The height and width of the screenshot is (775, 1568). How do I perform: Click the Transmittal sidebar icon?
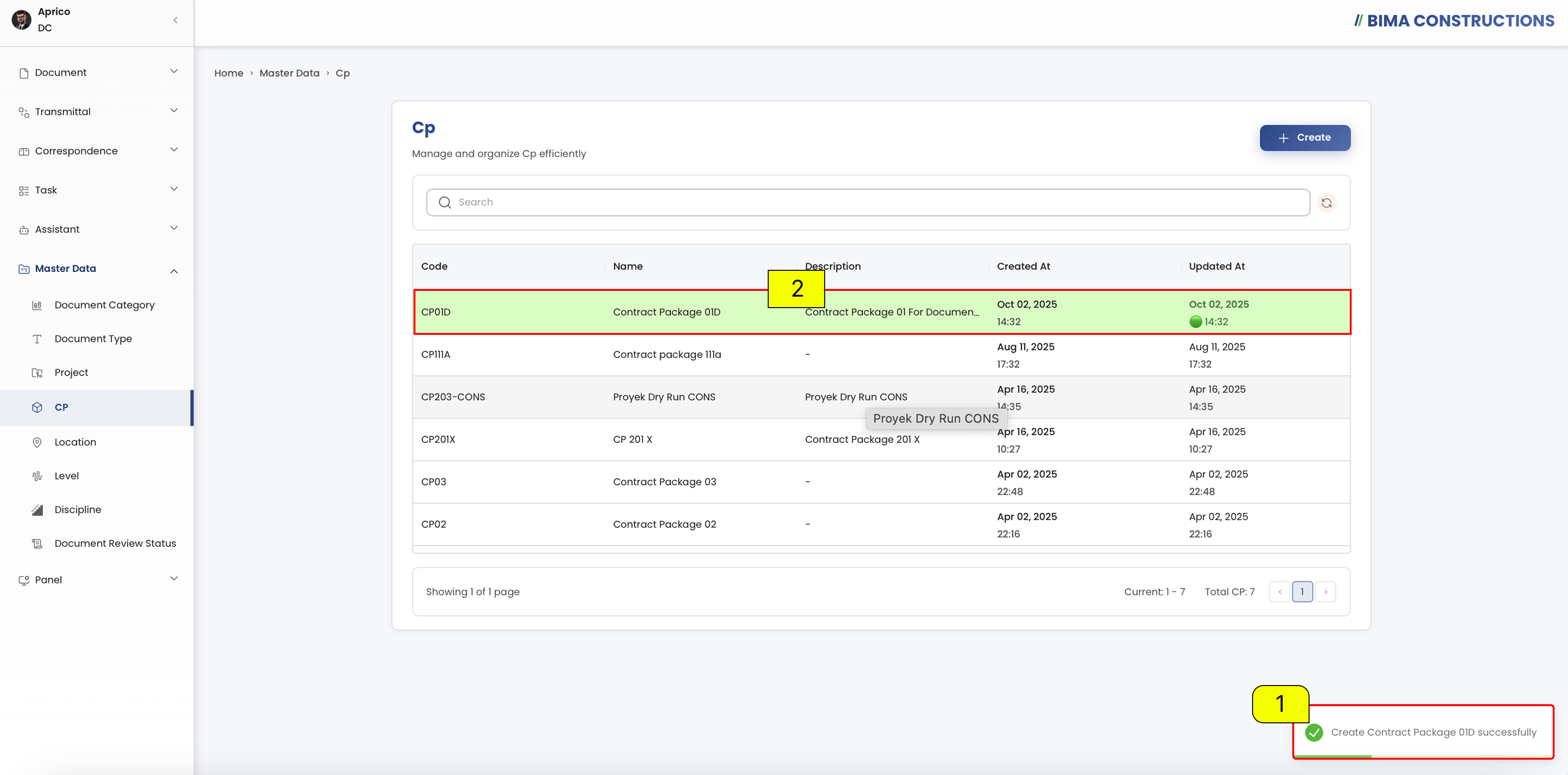point(24,112)
